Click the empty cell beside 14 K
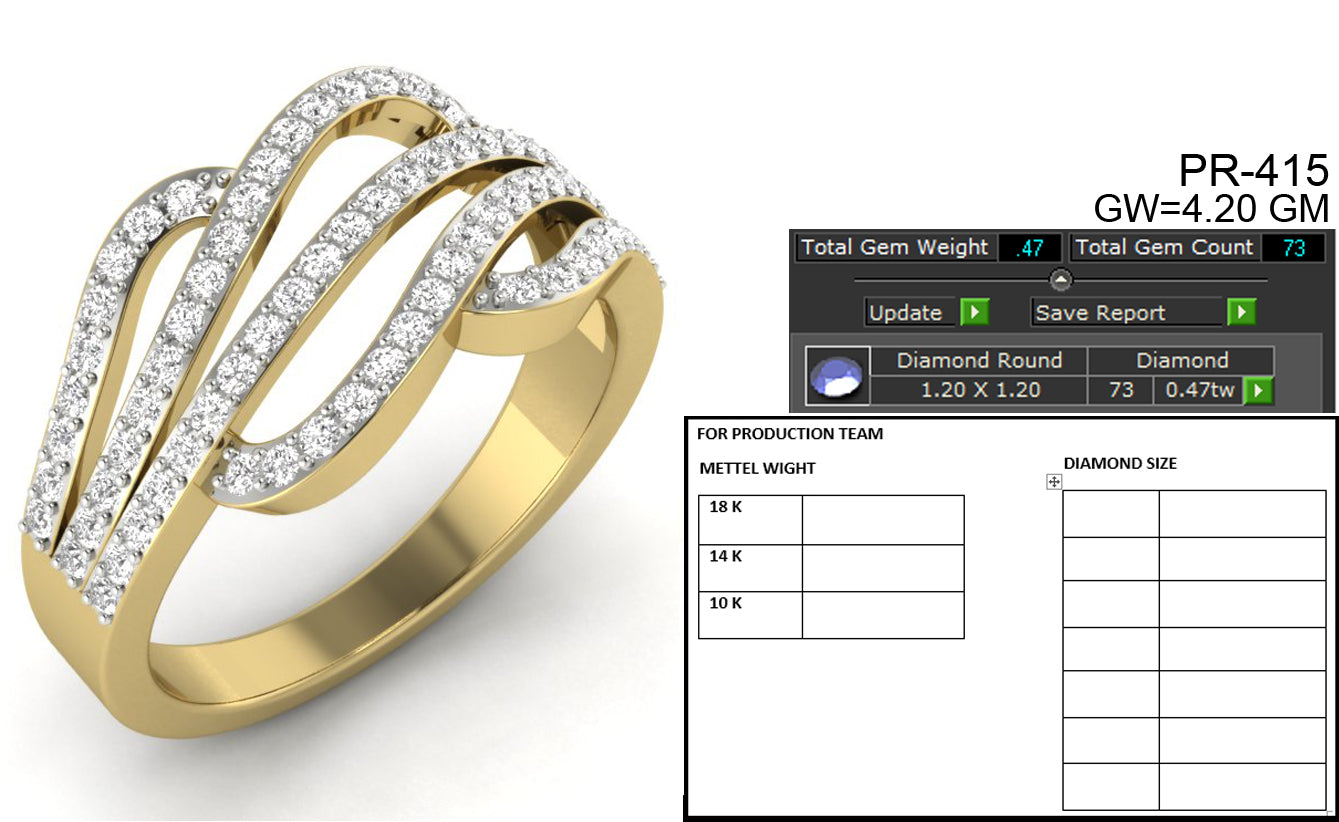1339x822 pixels. click(x=882, y=568)
